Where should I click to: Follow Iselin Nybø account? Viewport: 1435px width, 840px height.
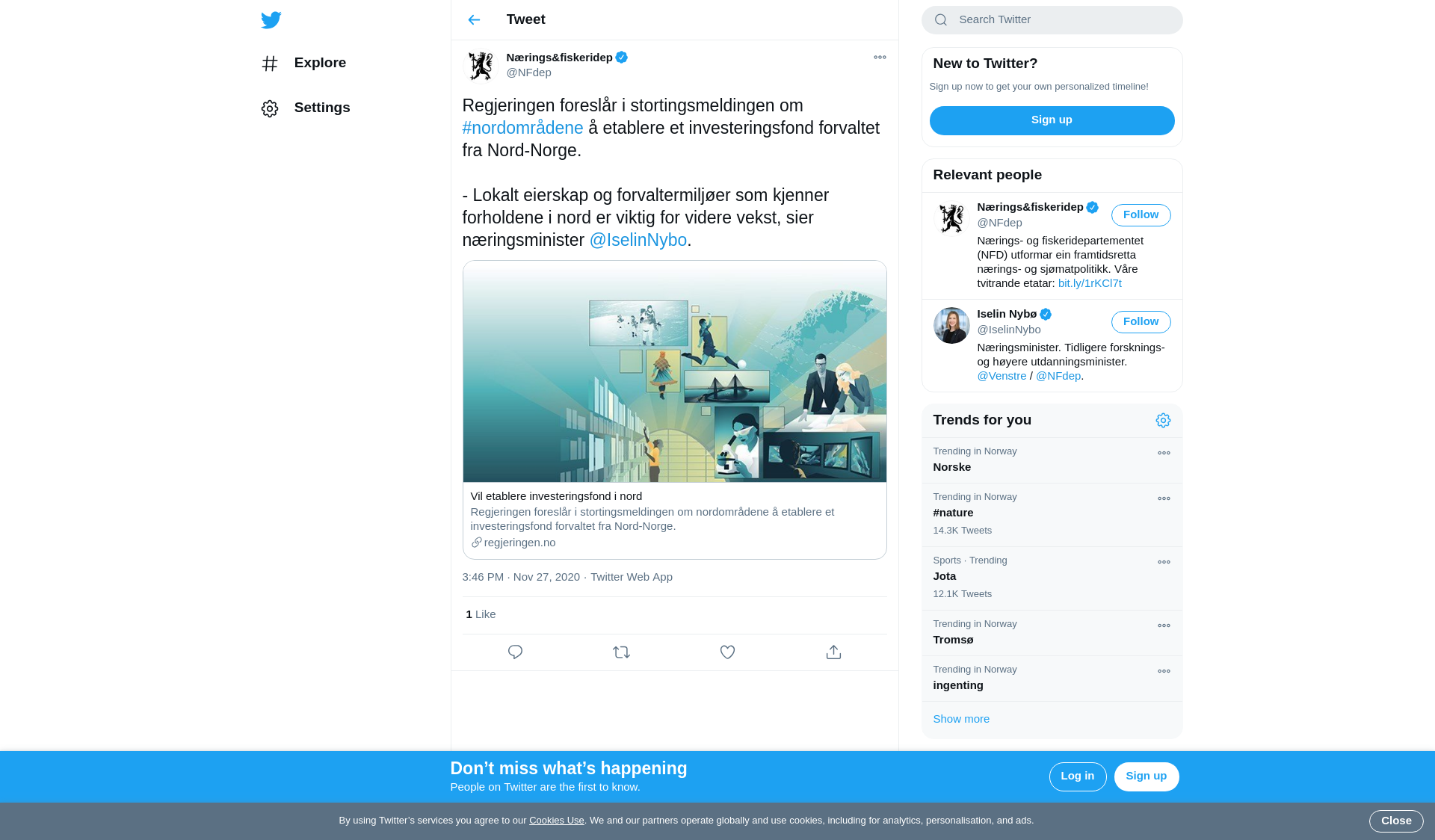click(1141, 322)
